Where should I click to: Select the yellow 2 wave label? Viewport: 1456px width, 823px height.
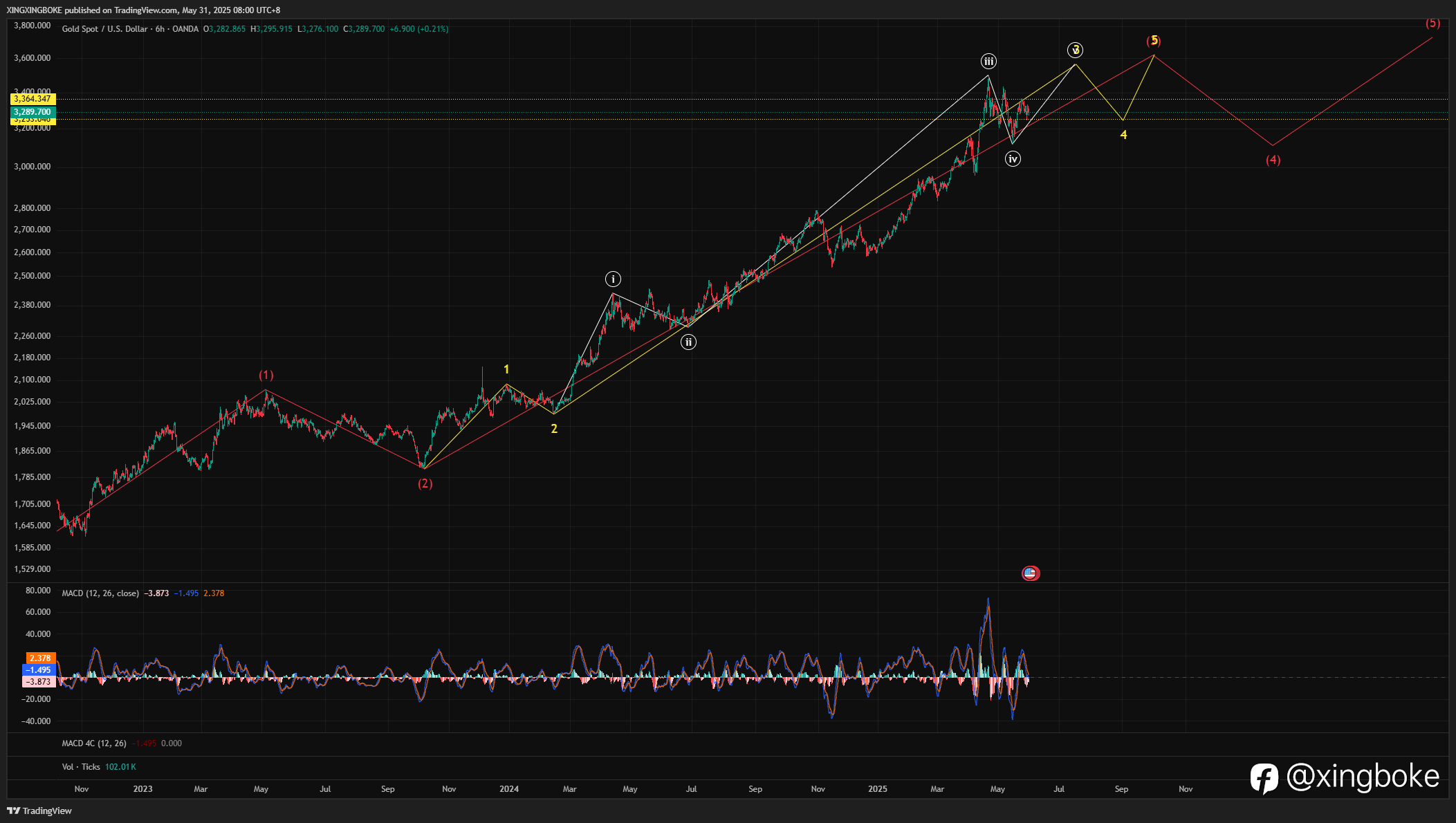point(554,429)
